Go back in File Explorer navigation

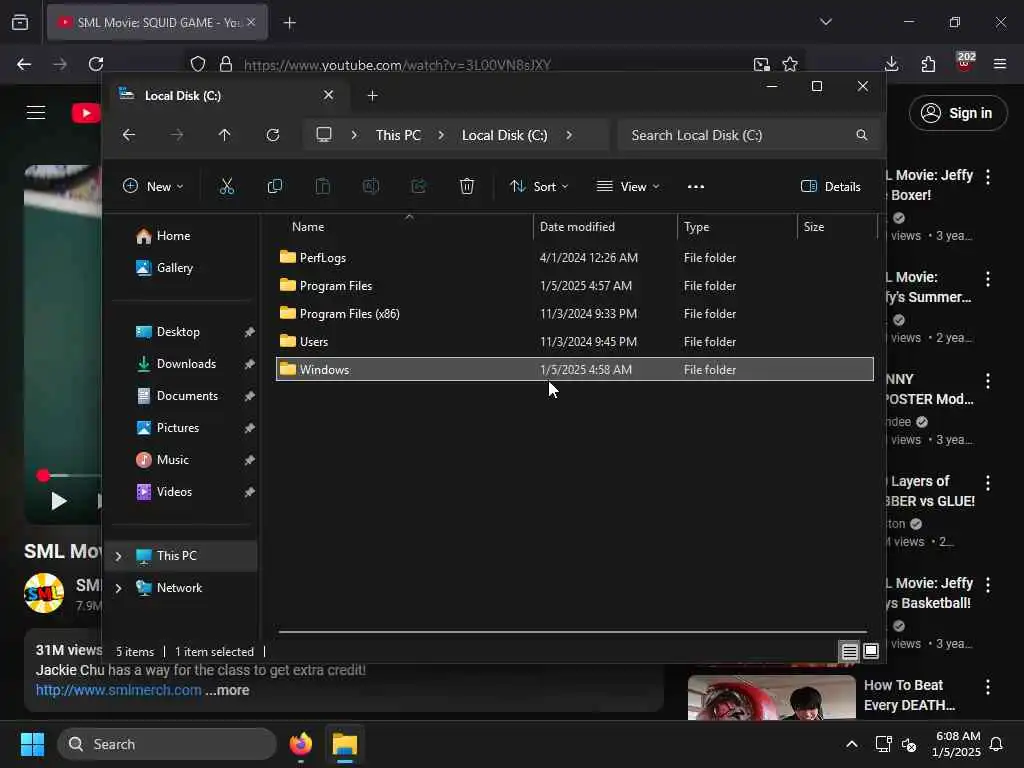pos(129,135)
